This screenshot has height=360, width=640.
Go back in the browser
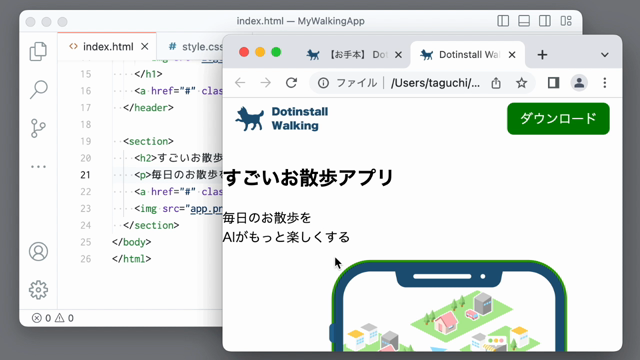pos(240,83)
